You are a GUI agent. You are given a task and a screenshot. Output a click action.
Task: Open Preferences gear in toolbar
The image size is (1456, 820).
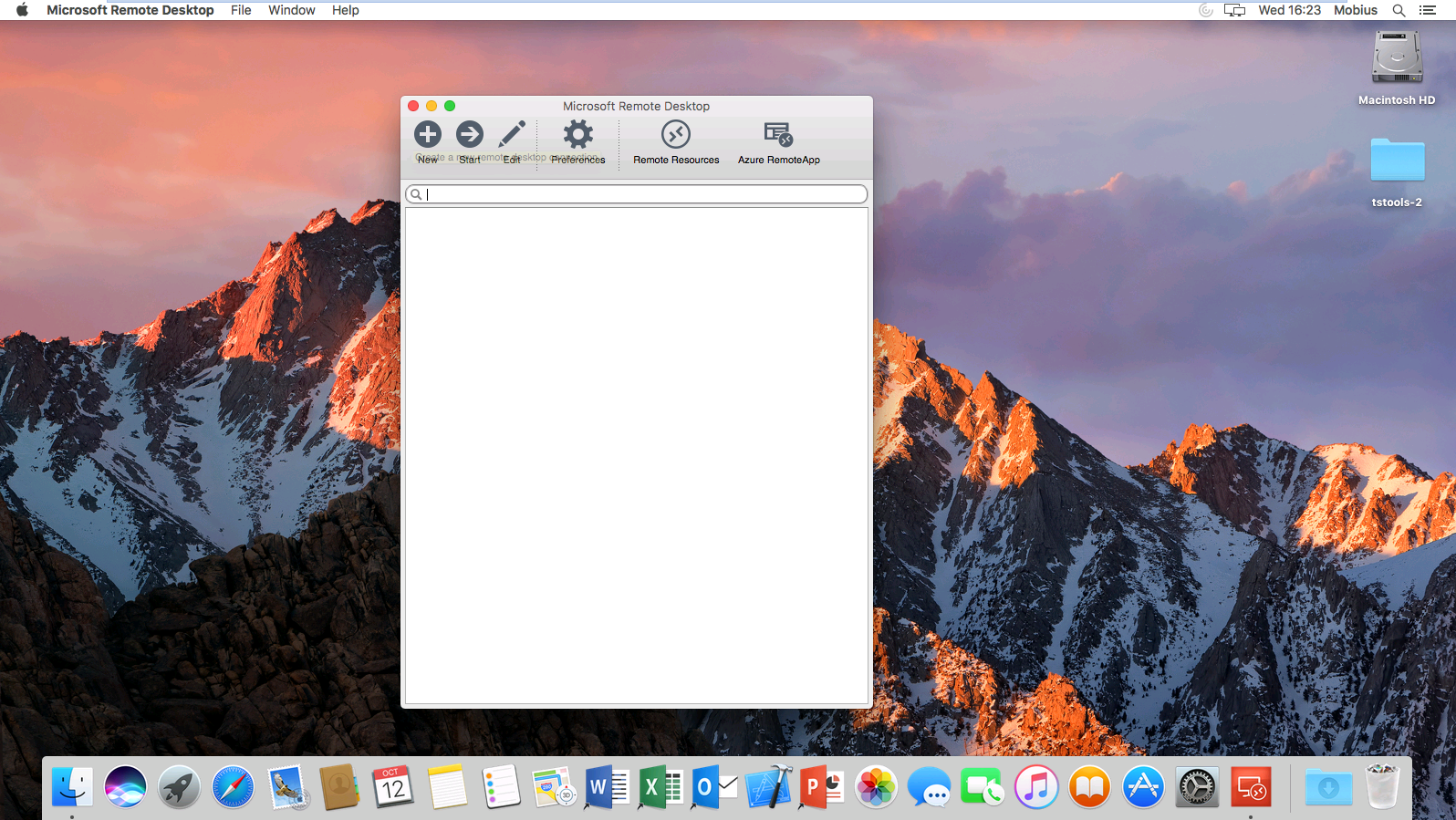tap(577, 135)
